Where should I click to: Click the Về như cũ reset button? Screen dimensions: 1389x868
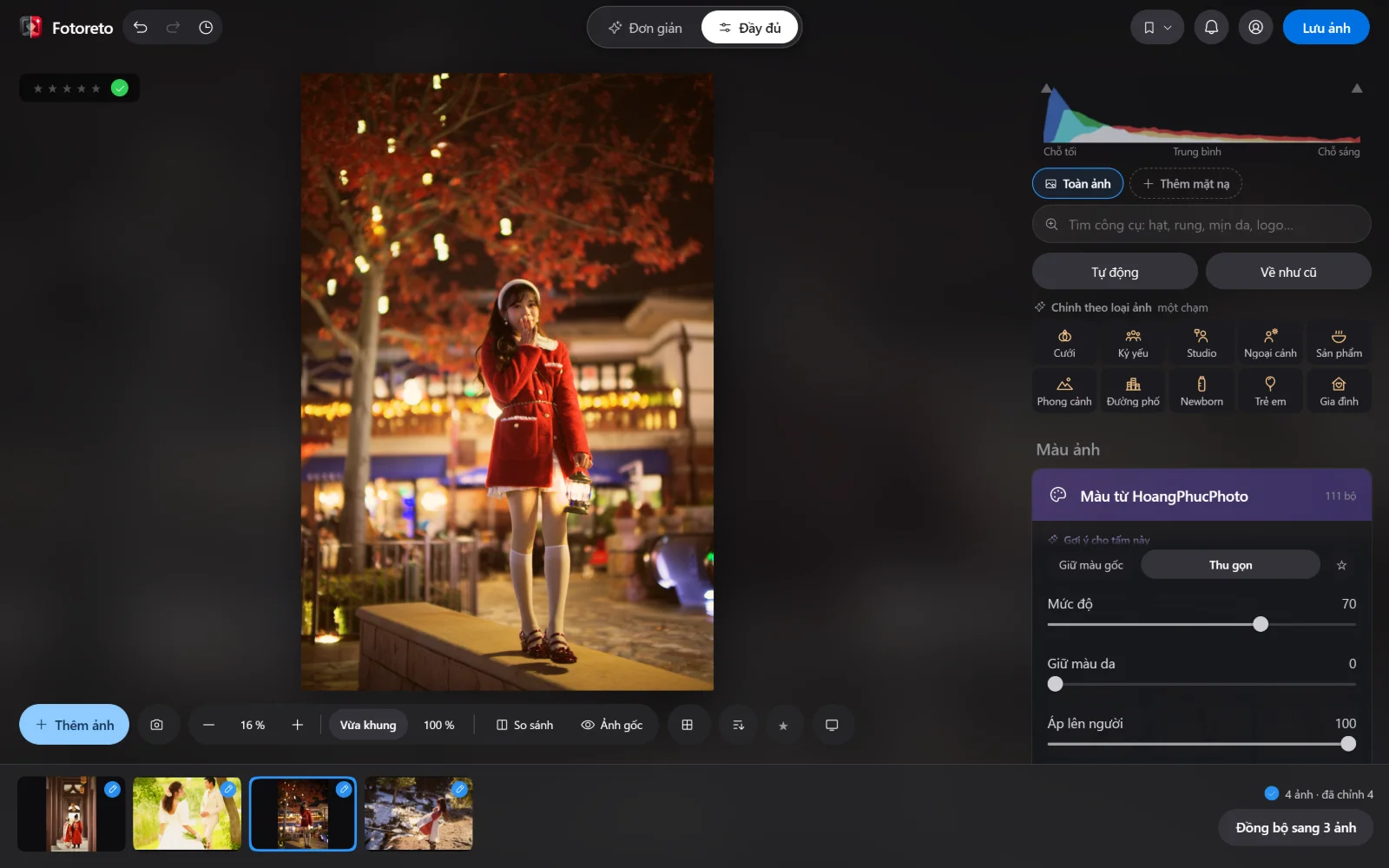tap(1288, 272)
